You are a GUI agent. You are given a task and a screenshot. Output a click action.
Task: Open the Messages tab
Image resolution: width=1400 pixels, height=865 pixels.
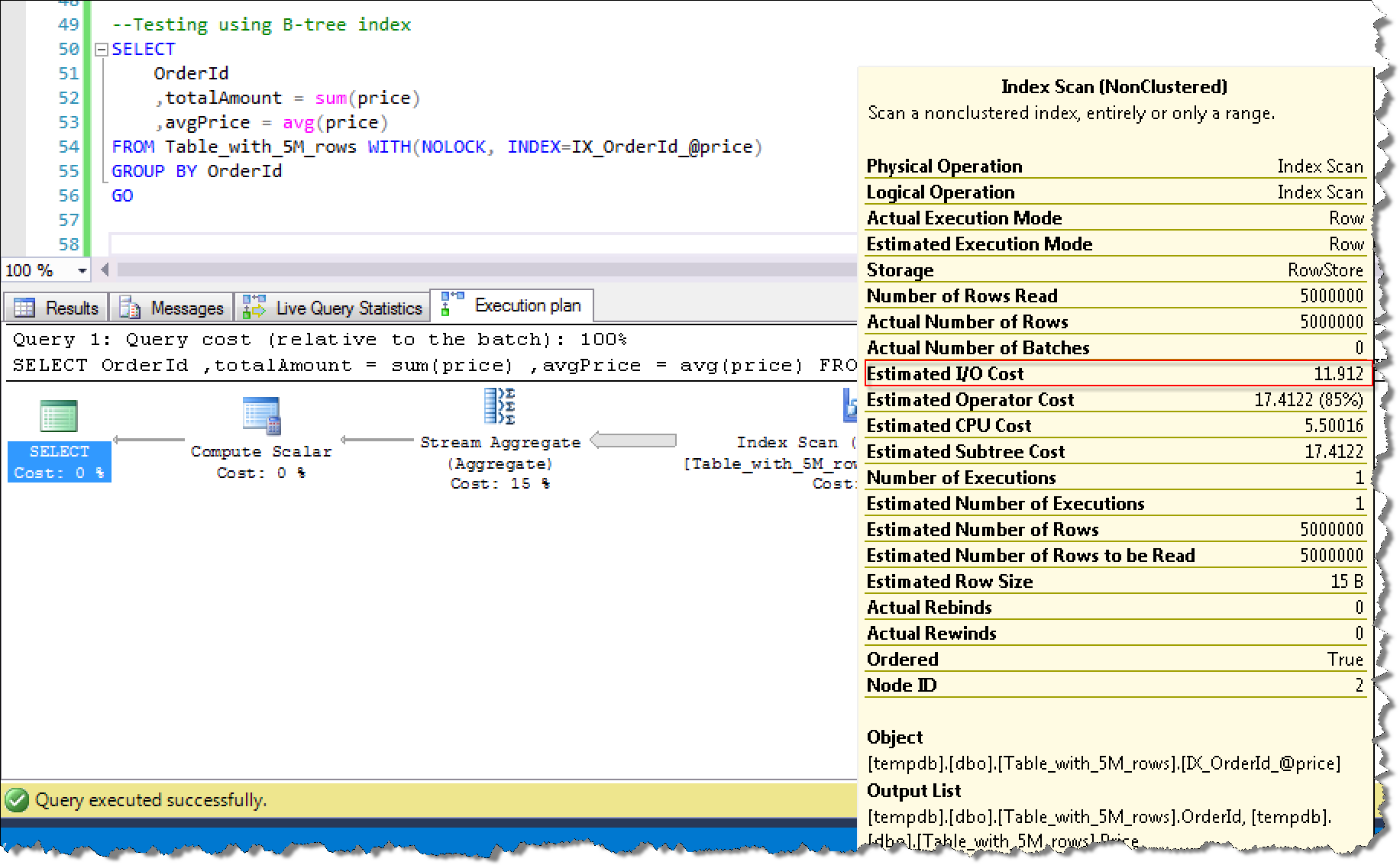pos(172,308)
